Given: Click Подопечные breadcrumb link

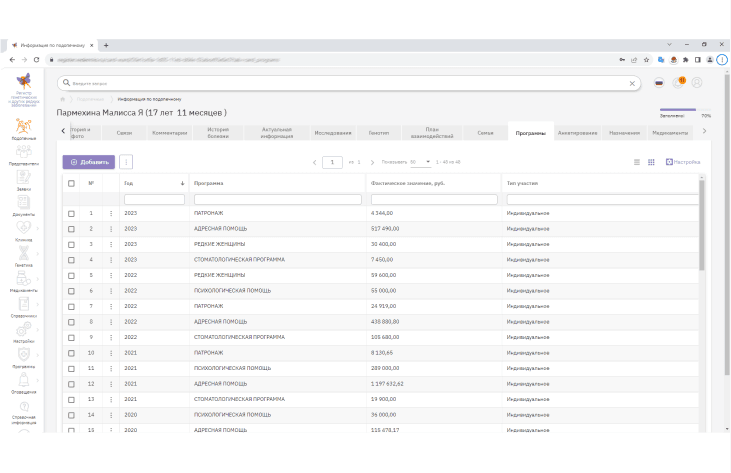Looking at the screenshot, I should (x=90, y=99).
